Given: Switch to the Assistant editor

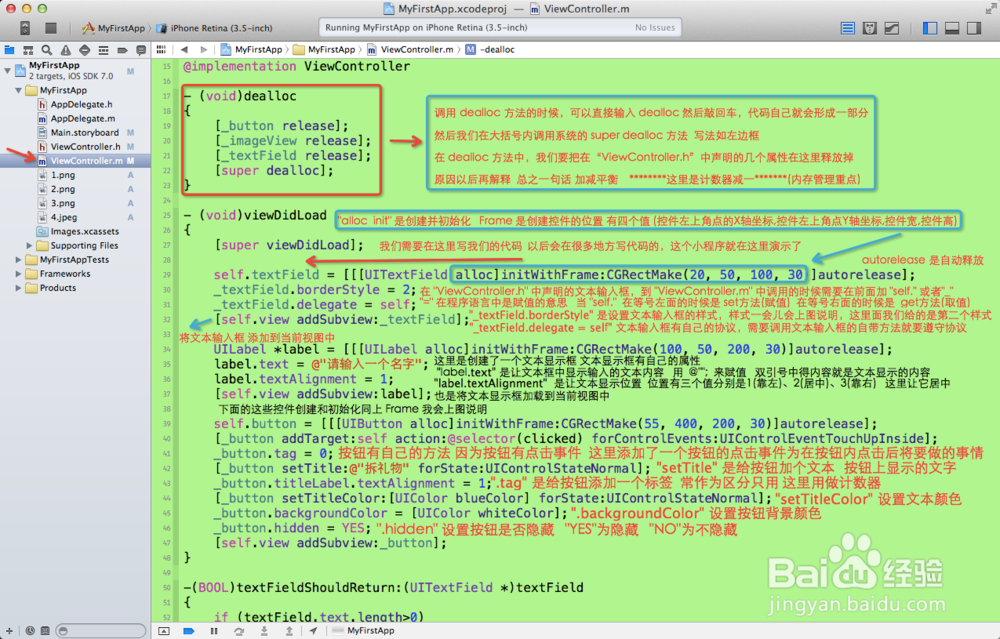Looking at the screenshot, I should [869, 28].
